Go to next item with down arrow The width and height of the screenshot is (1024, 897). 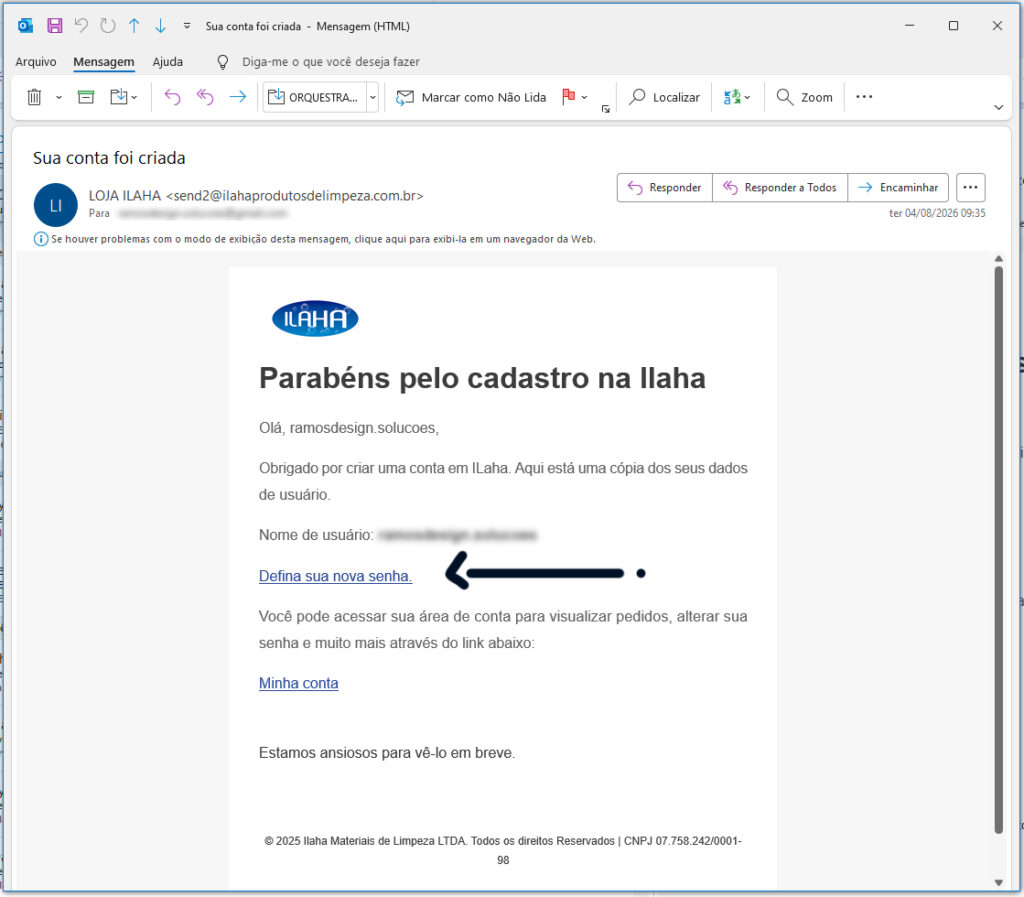160,25
